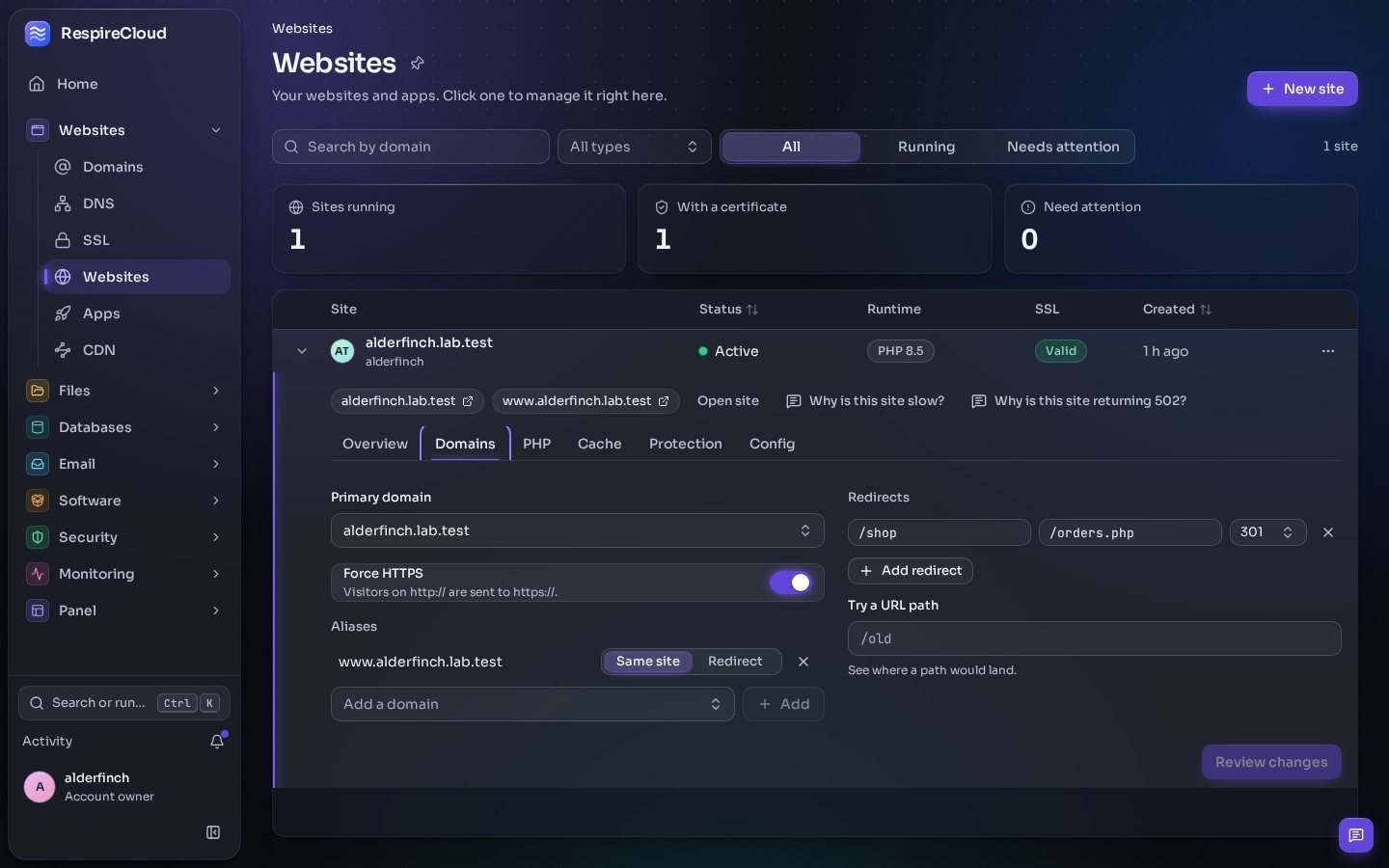Switch to the Protection tab
Viewport: 1389px width, 868px height.
pyautogui.click(x=686, y=444)
